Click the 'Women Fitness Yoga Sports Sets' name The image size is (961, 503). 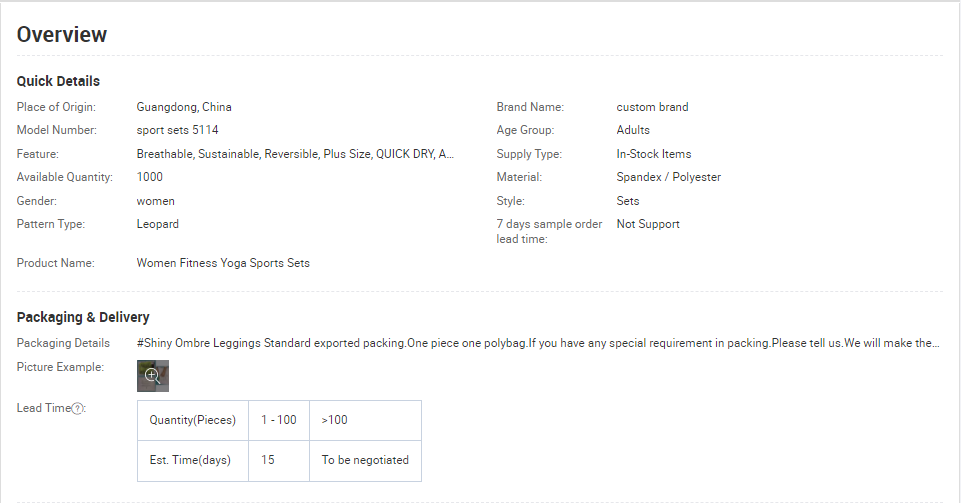pyautogui.click(x=223, y=263)
